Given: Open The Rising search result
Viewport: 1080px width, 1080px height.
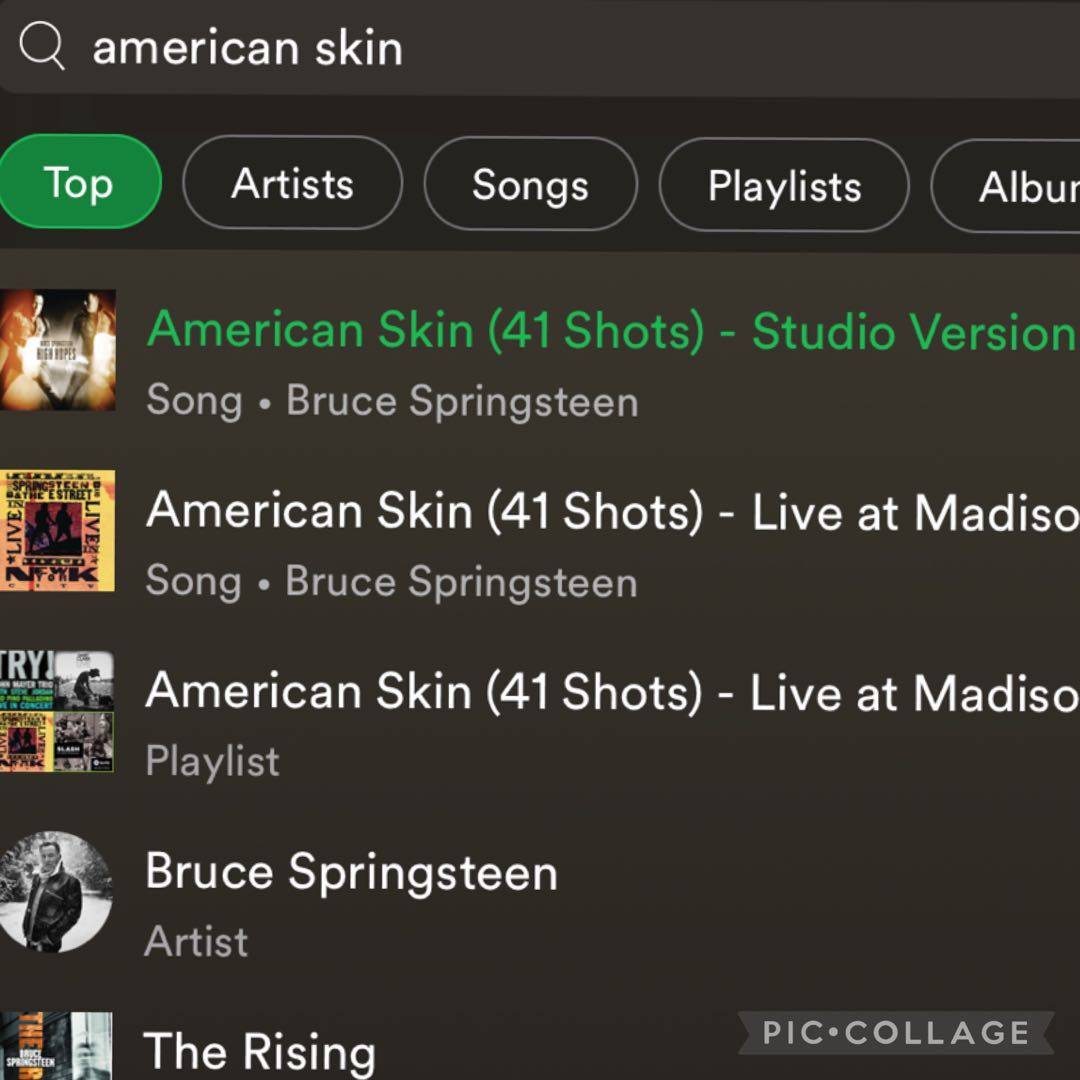Looking at the screenshot, I should [260, 1051].
